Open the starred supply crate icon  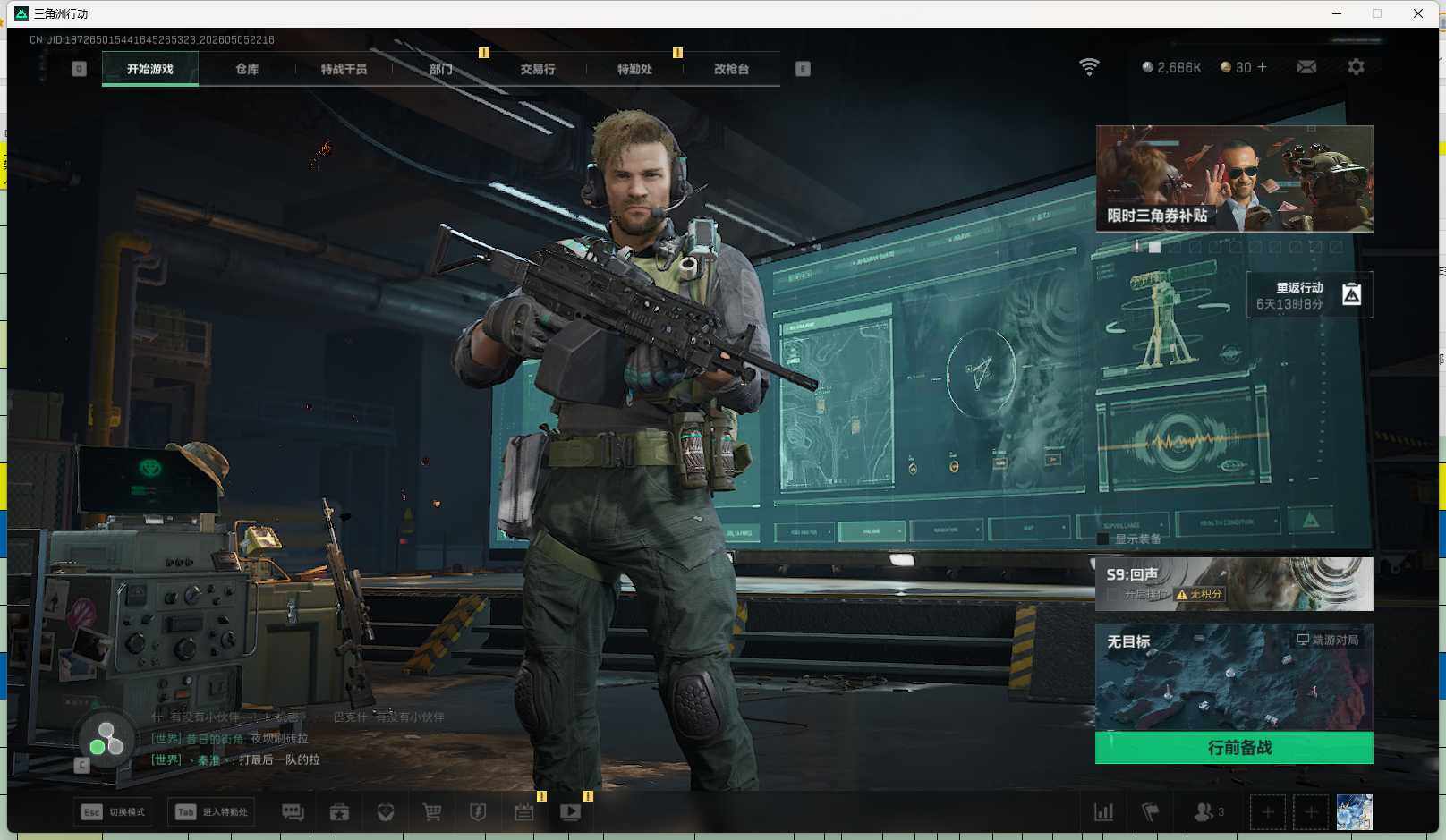[339, 812]
